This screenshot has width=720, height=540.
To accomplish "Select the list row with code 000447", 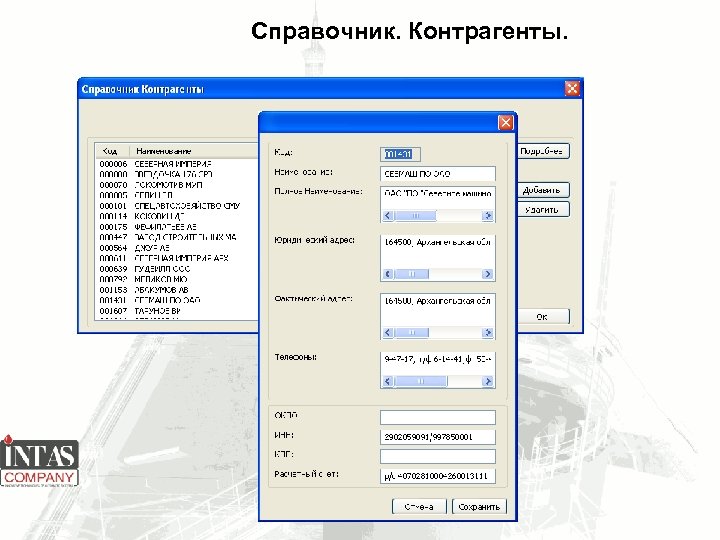I will [x=178, y=237].
